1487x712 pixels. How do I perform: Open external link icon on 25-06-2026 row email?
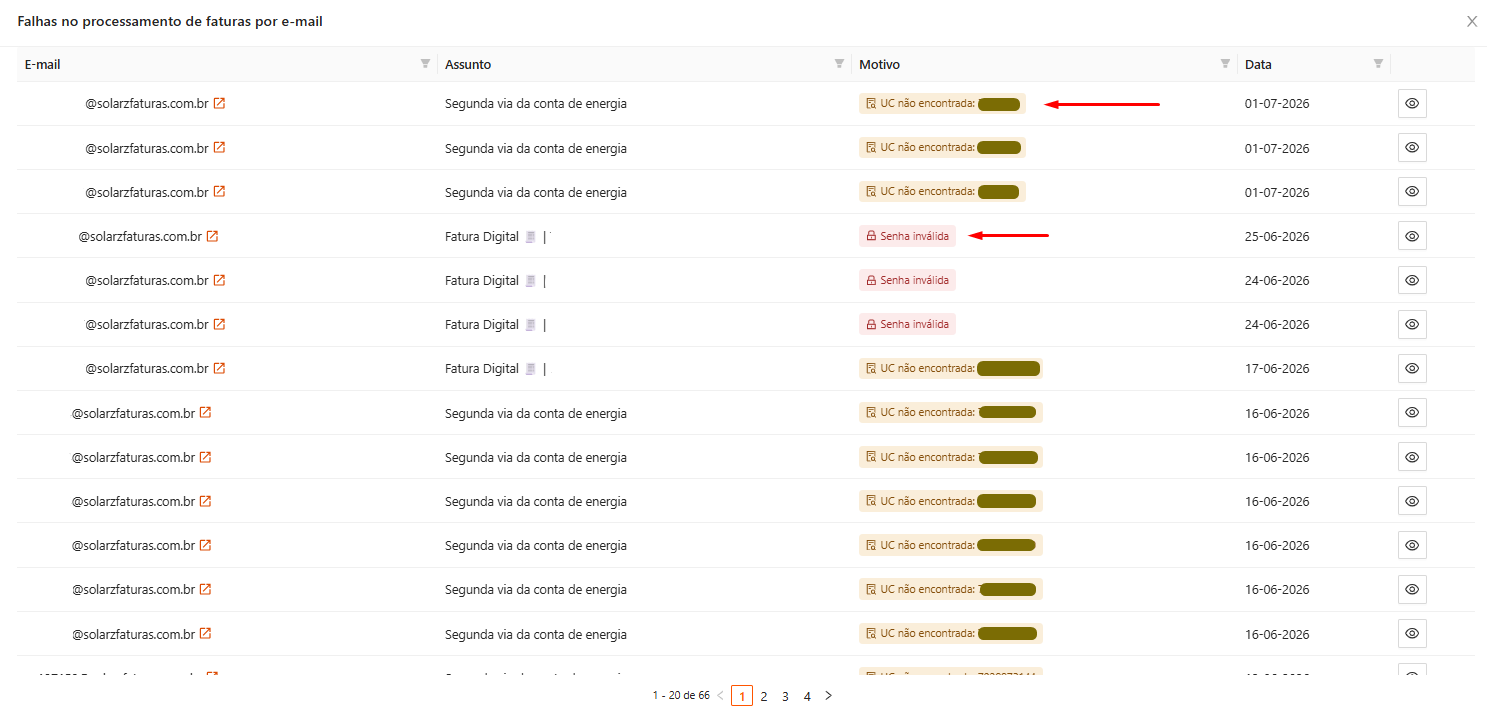tap(212, 237)
